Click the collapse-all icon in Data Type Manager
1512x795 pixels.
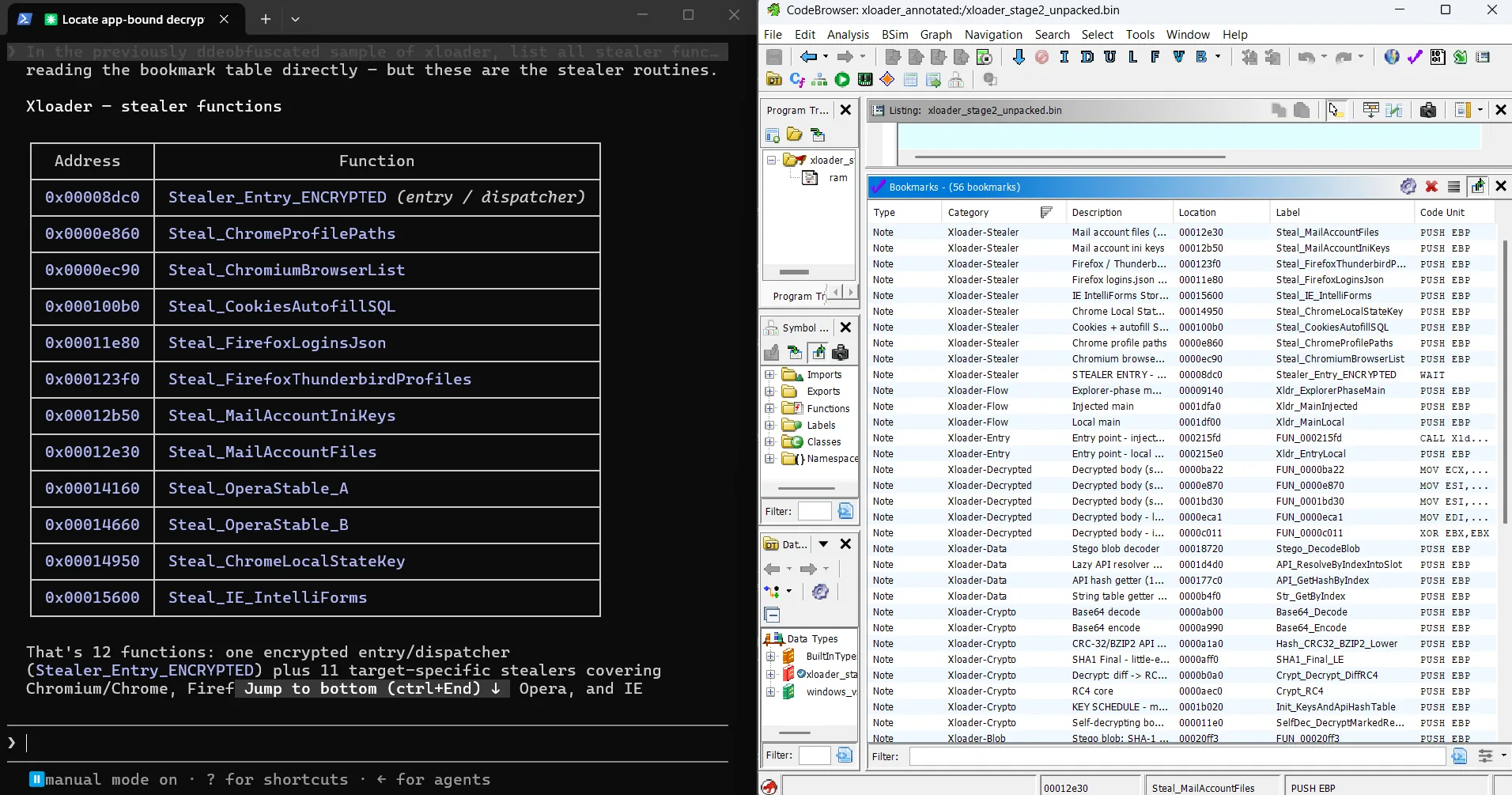point(773,615)
